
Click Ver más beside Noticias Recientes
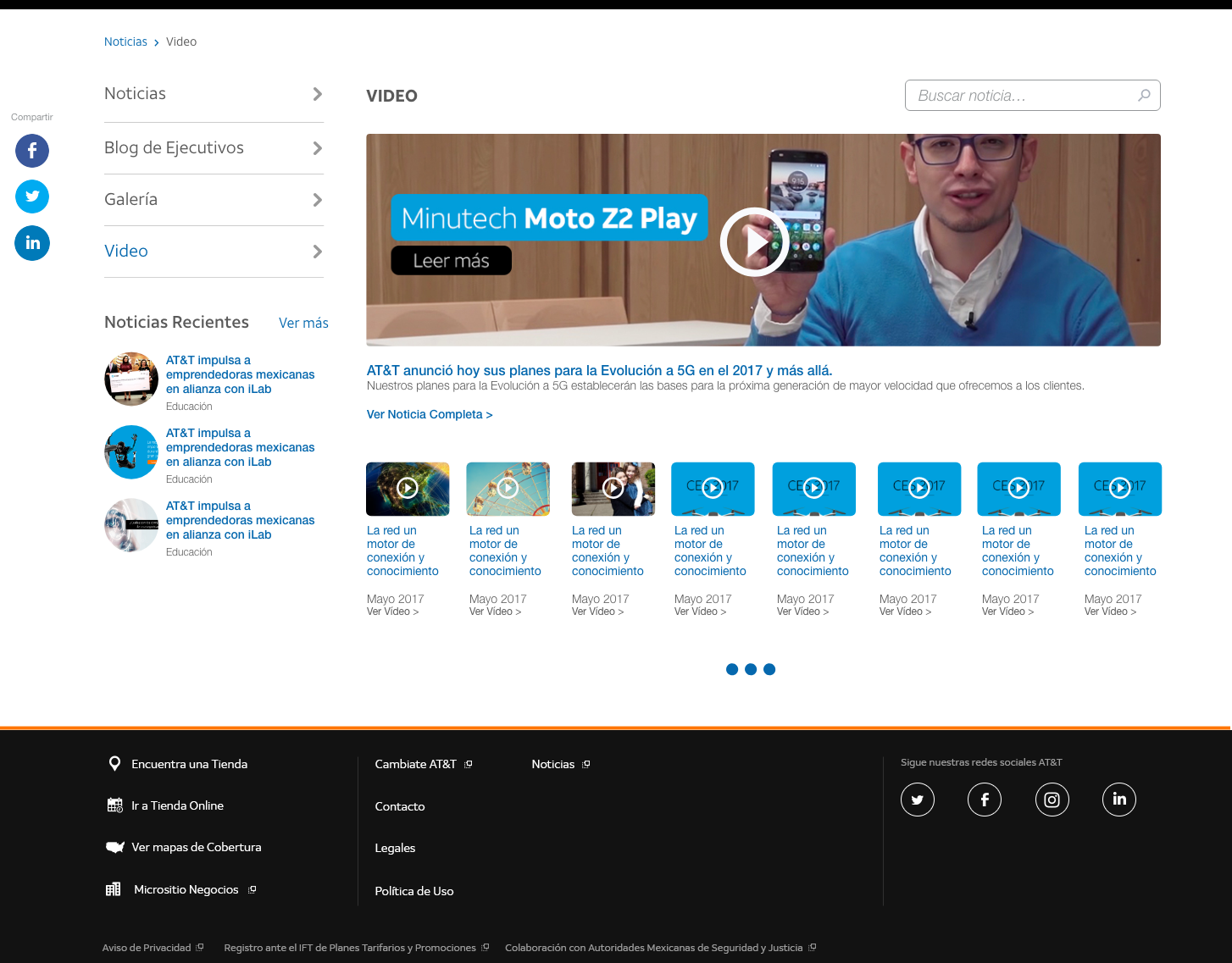[303, 323]
